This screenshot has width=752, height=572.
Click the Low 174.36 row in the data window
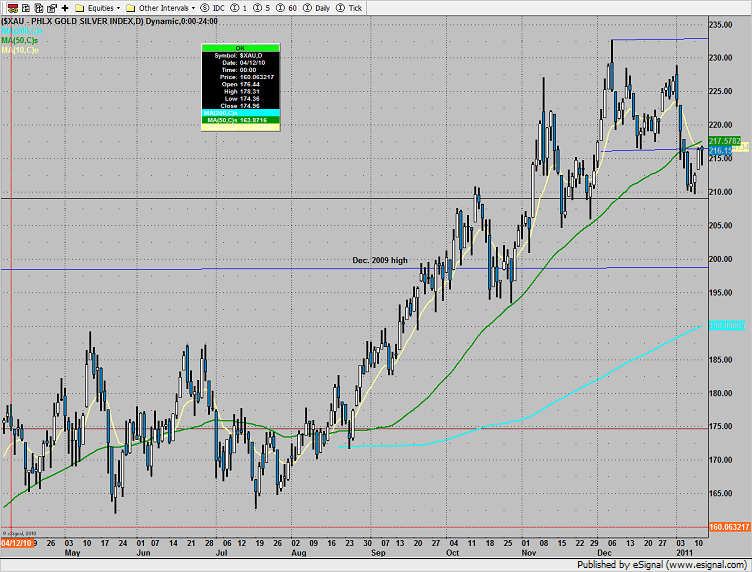point(240,98)
